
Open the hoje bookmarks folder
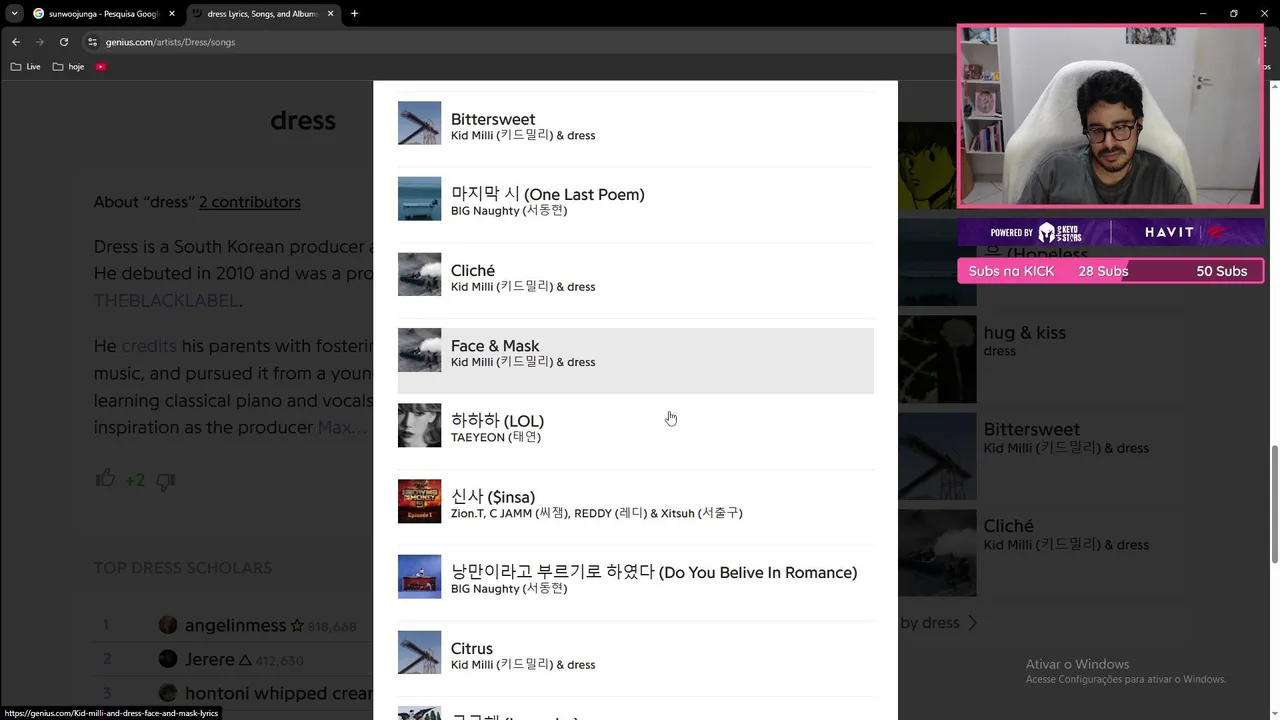point(68,67)
